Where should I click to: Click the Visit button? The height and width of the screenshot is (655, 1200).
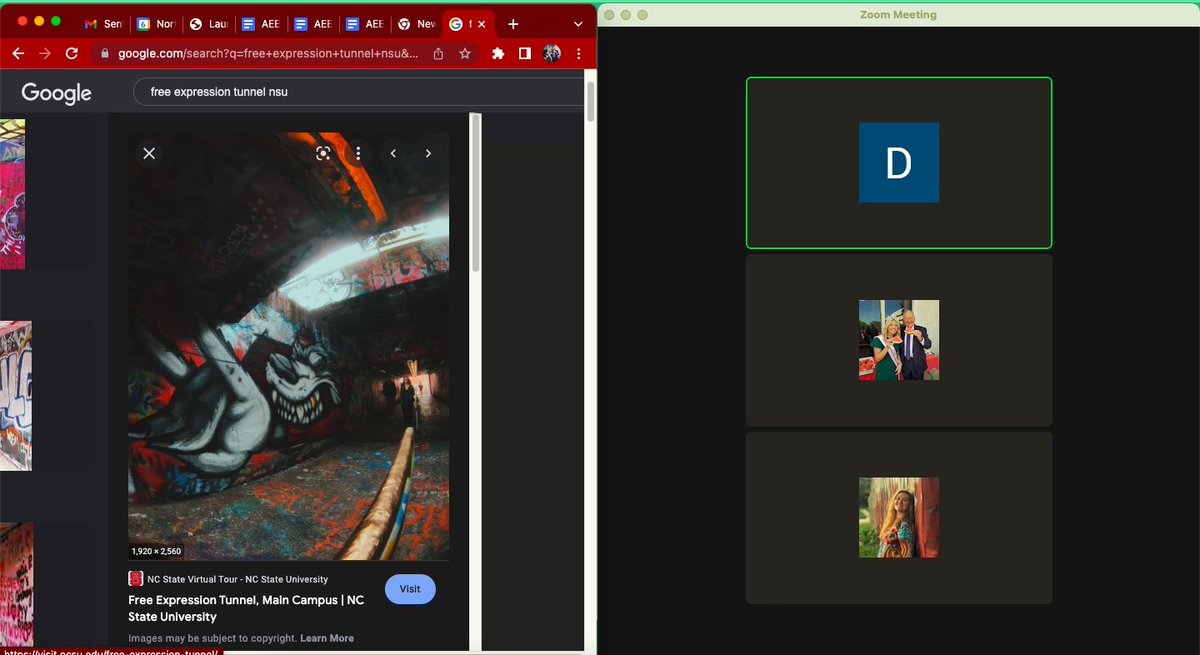[x=410, y=589]
